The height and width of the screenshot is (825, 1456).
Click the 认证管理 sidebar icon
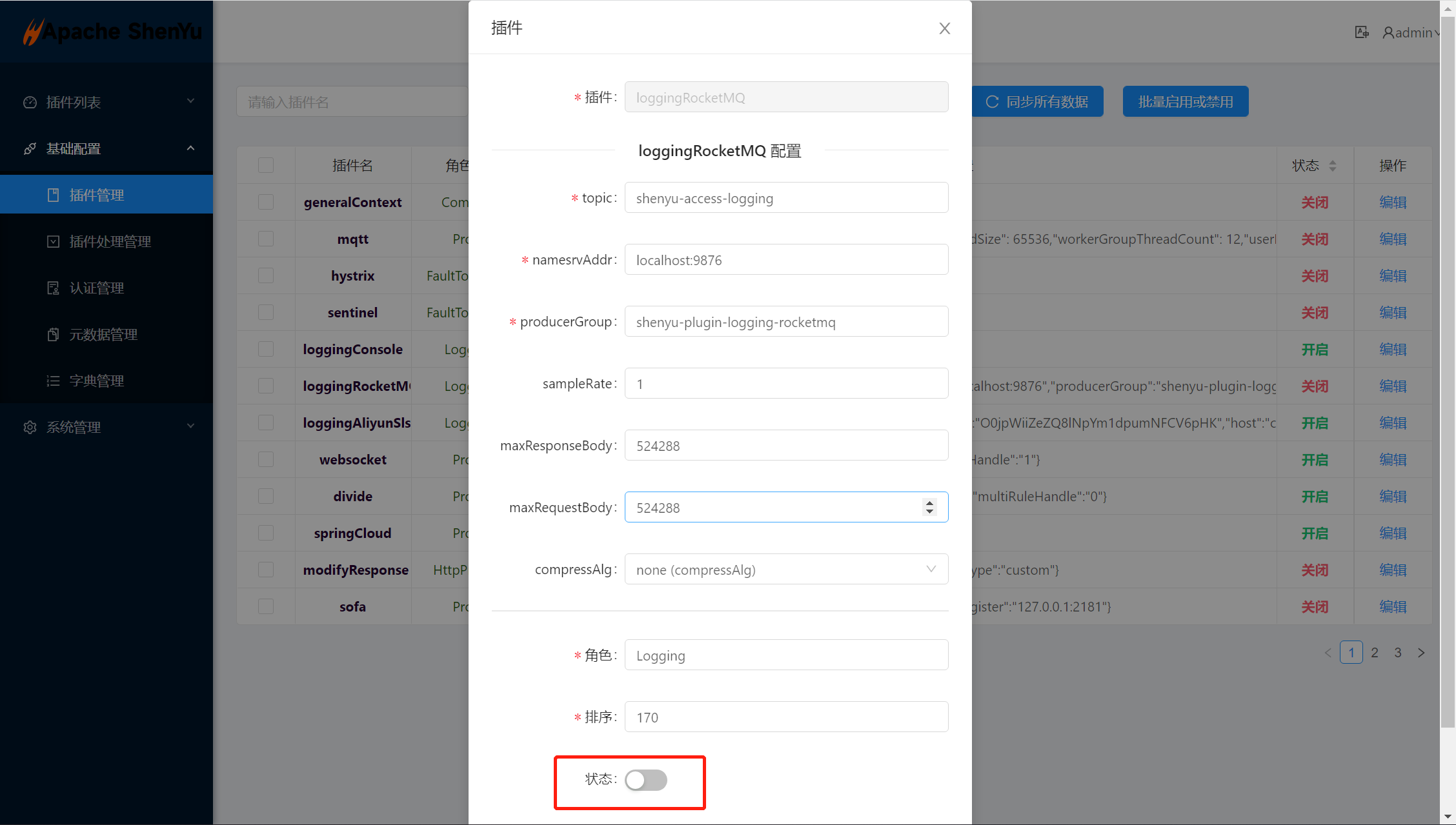(x=54, y=288)
